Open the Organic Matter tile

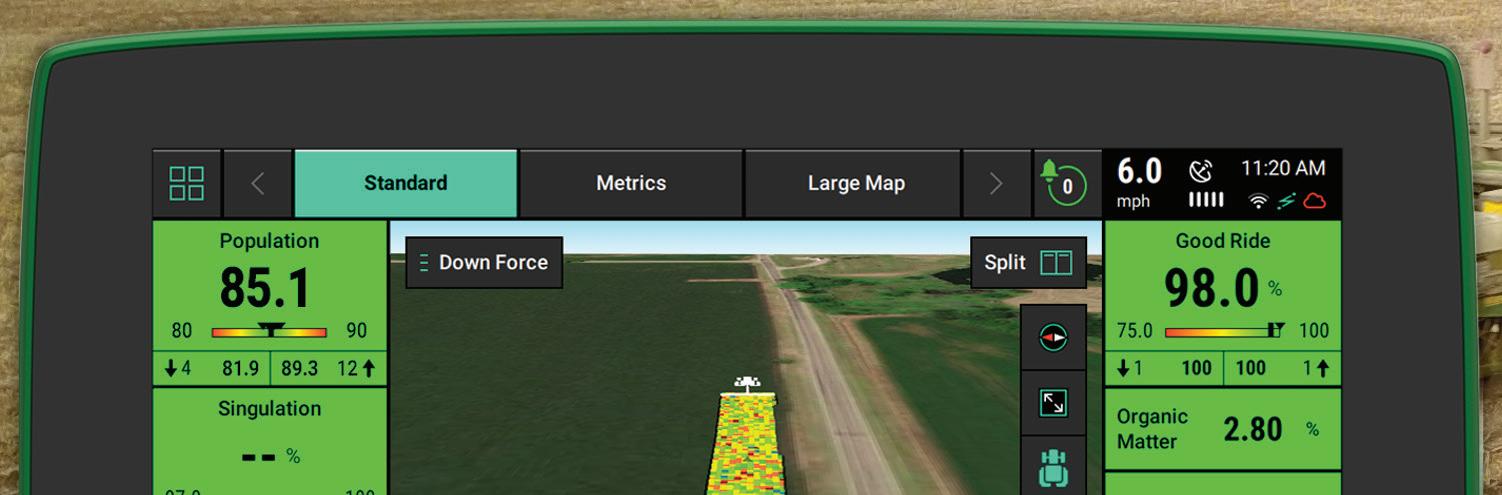[1222, 429]
